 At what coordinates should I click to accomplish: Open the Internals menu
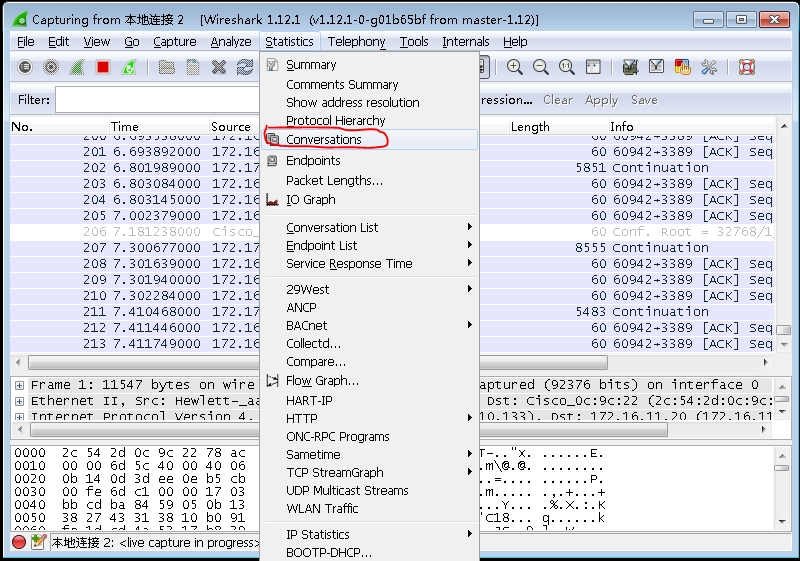point(465,42)
